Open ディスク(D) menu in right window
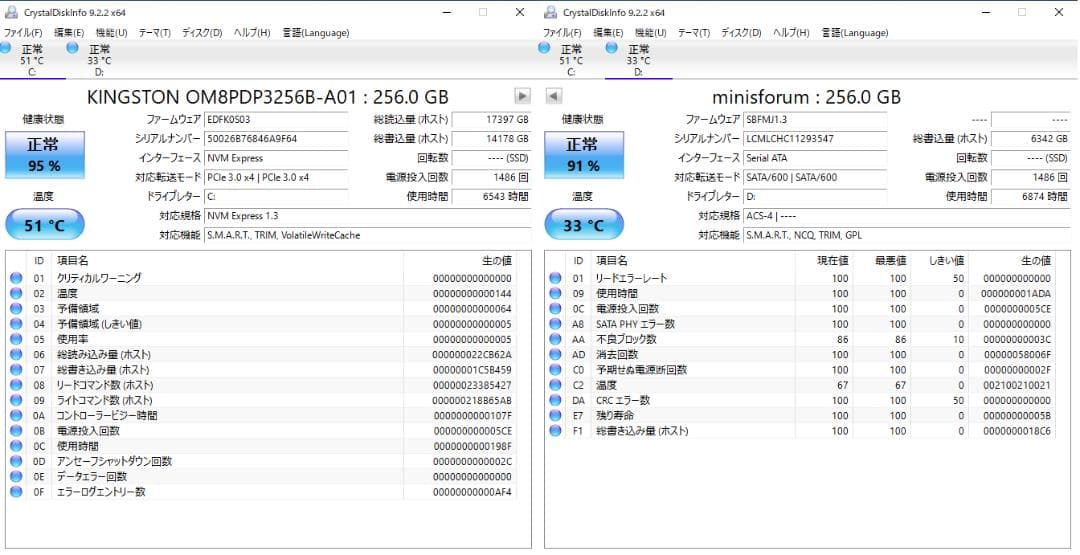 coord(741,32)
